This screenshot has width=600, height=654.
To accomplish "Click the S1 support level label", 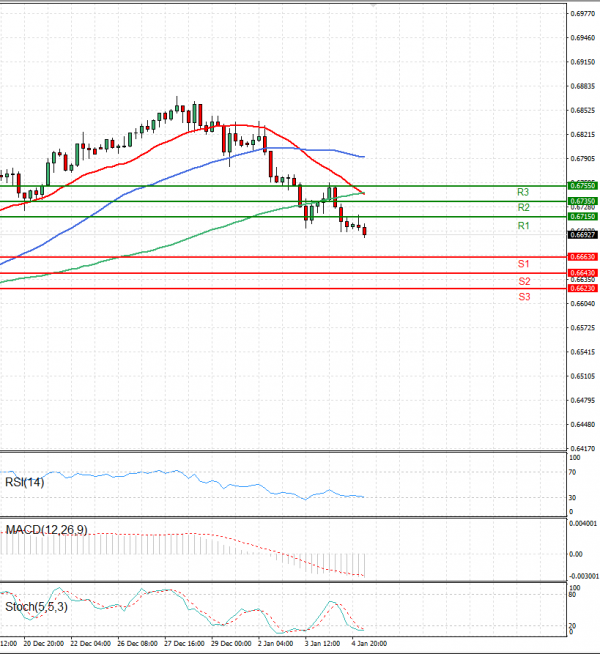I will (x=523, y=263).
